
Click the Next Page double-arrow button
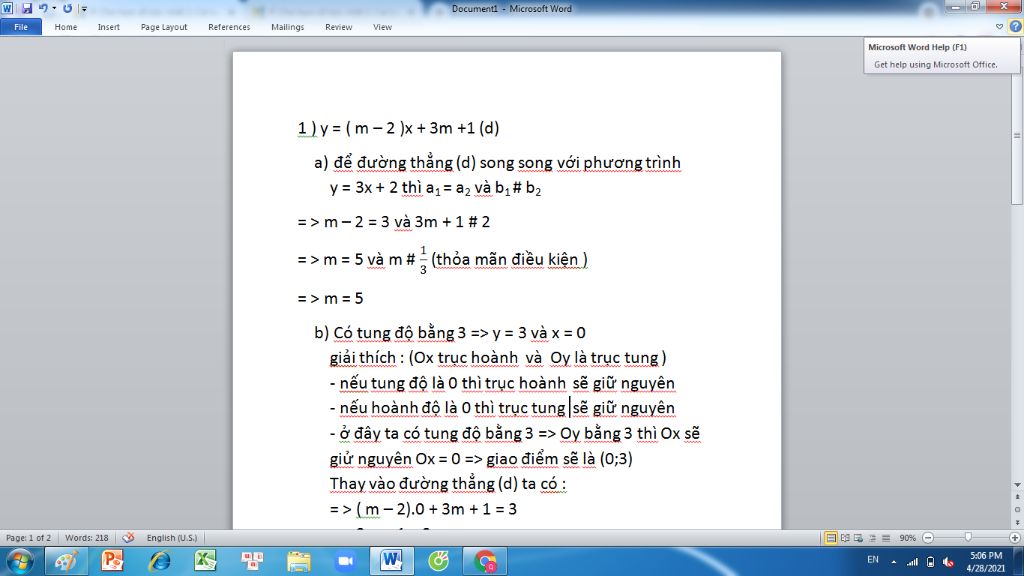point(1017,522)
